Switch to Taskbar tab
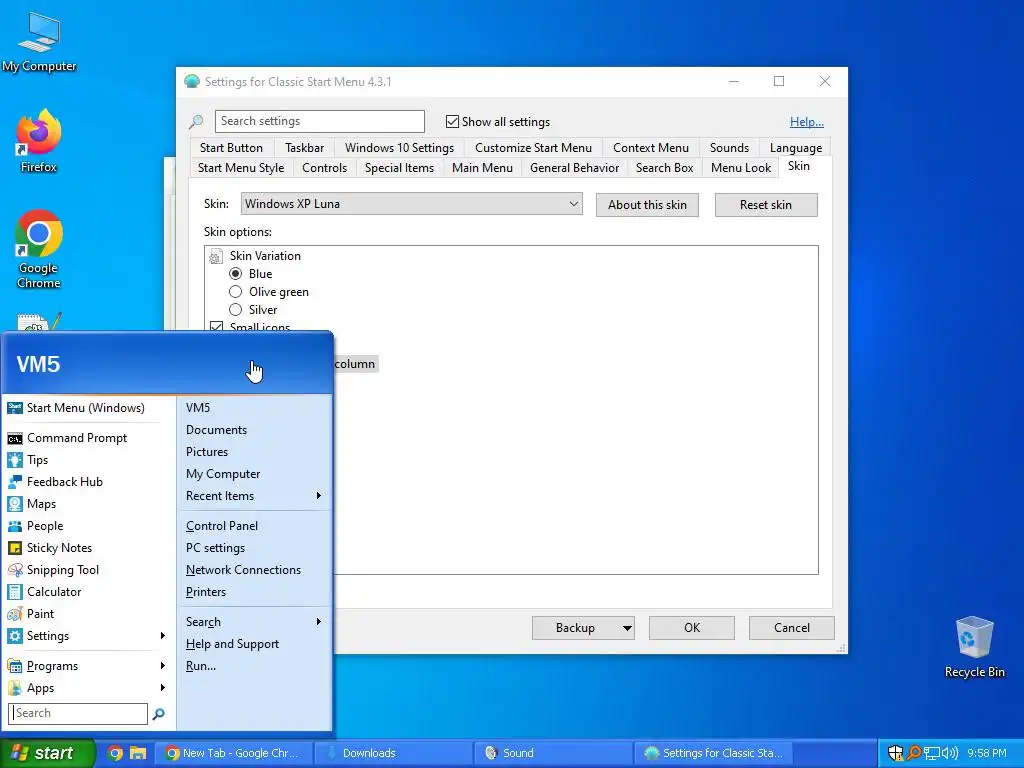This screenshot has height=768, width=1024. click(304, 148)
